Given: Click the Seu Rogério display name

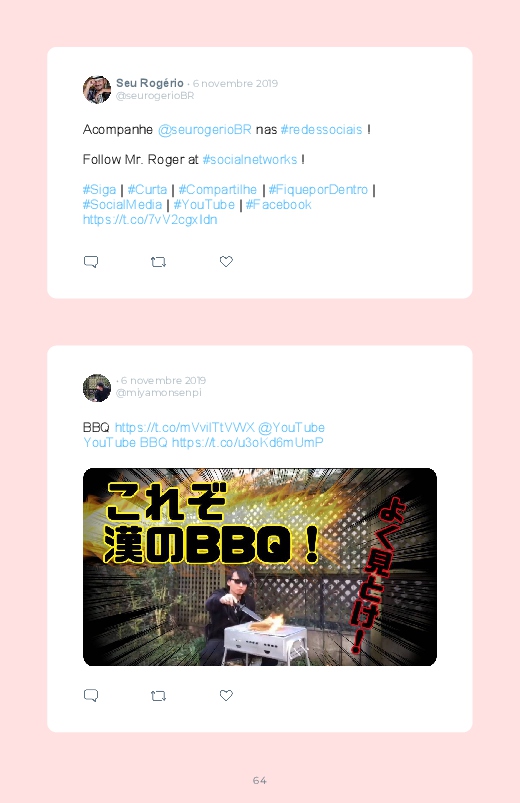Looking at the screenshot, I should tap(150, 83).
